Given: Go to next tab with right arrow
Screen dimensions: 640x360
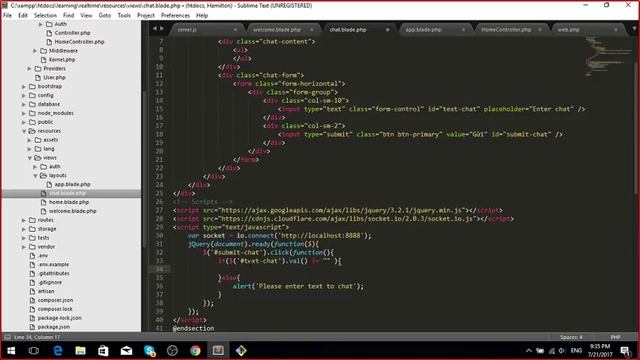Looking at the screenshot, I should click(162, 29).
